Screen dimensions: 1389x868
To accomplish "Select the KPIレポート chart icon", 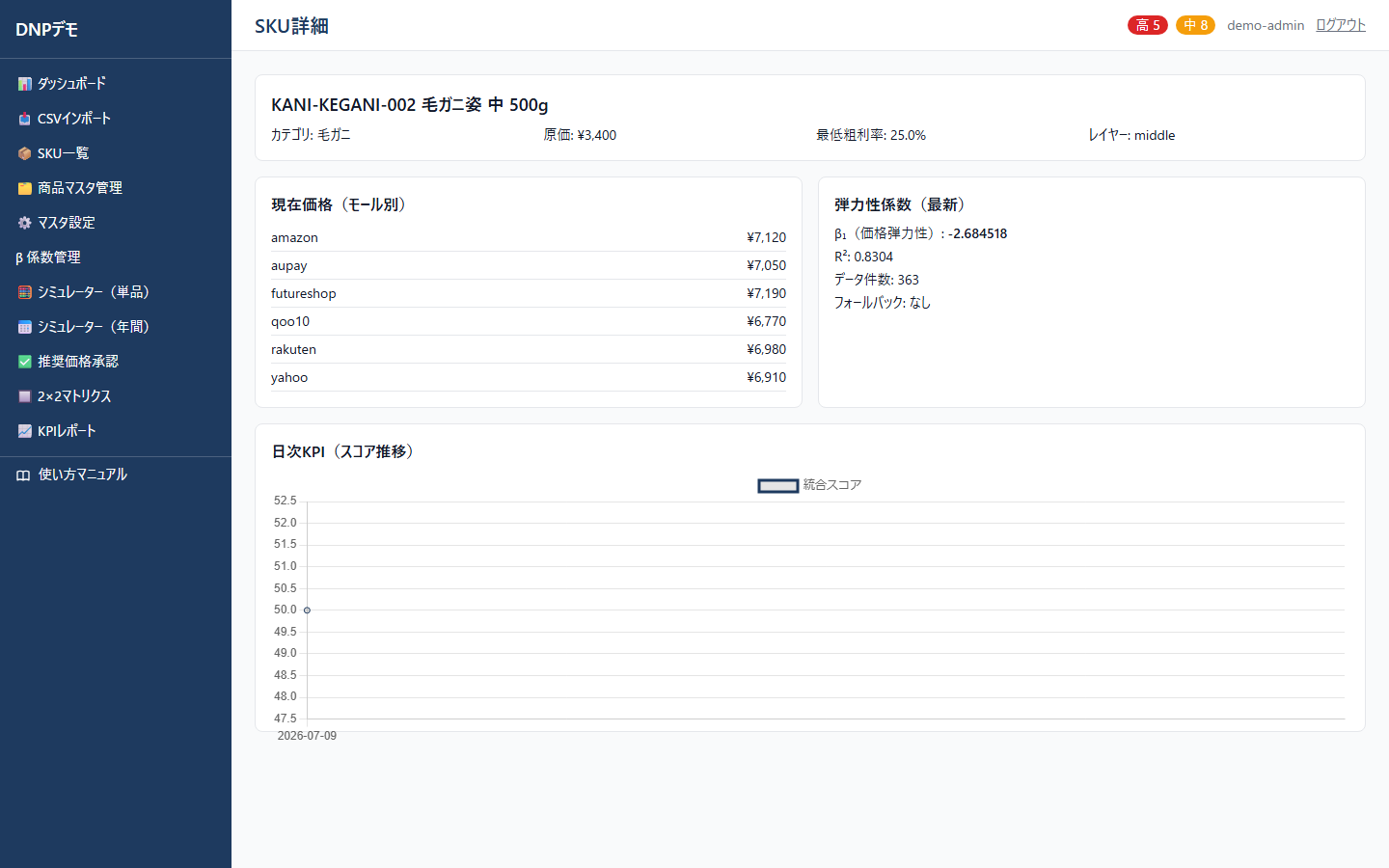I will (25, 431).
